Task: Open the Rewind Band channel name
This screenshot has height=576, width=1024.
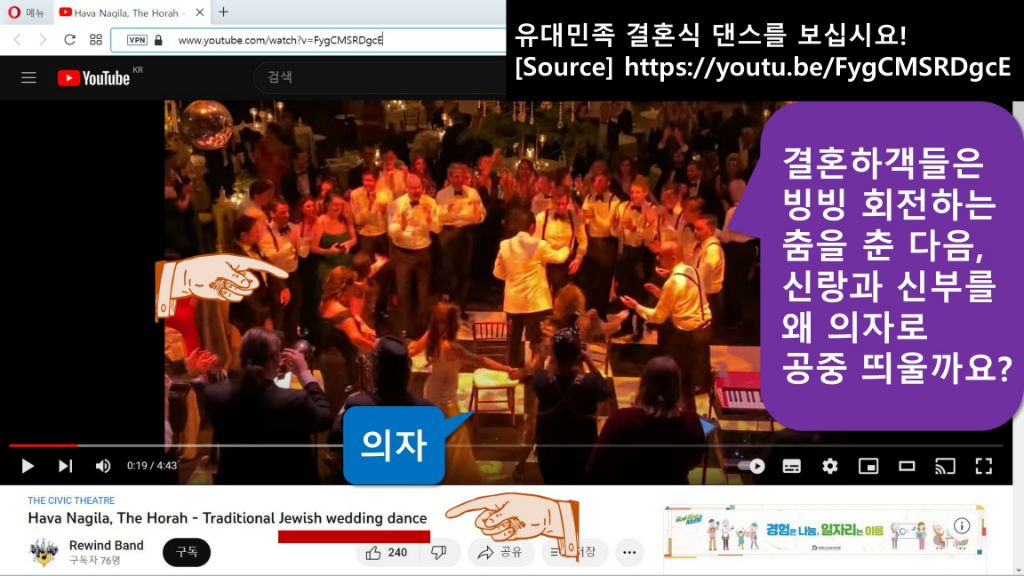Action: (106, 545)
